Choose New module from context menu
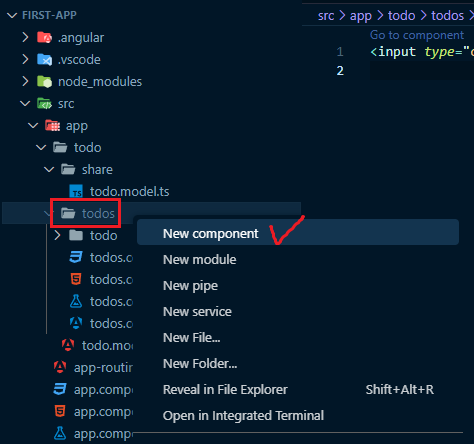Screen dimensions: 474x444 point(298,259)
